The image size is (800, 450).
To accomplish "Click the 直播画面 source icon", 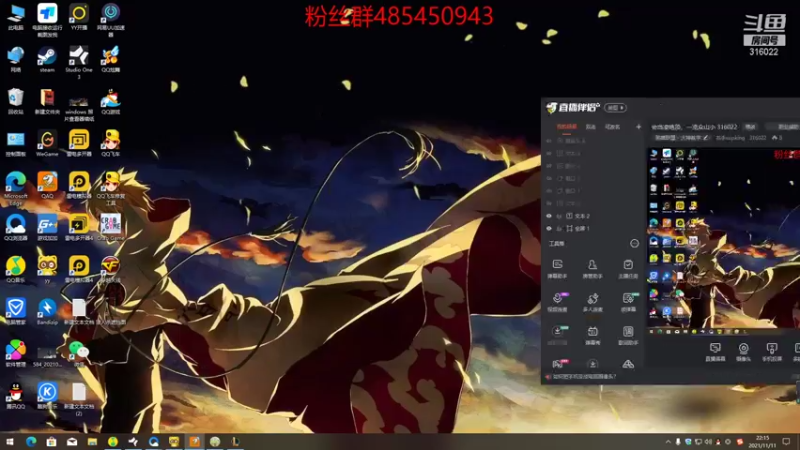I will click(715, 352).
